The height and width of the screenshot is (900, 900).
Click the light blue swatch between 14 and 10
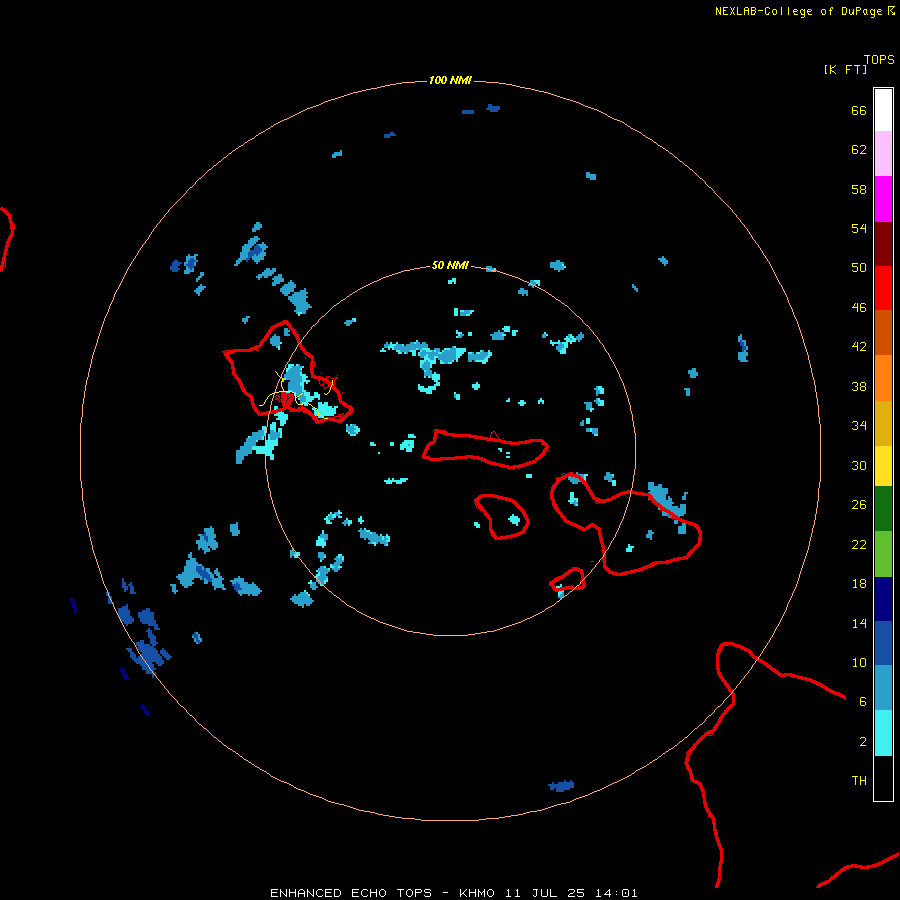pos(883,687)
